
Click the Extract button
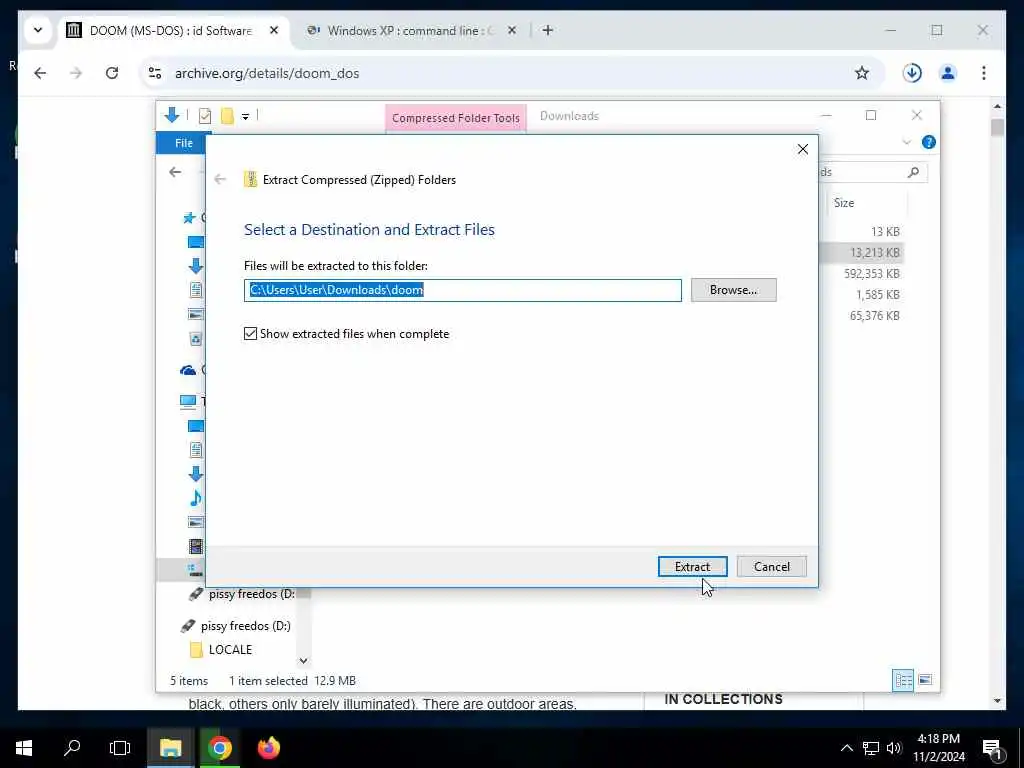692,566
